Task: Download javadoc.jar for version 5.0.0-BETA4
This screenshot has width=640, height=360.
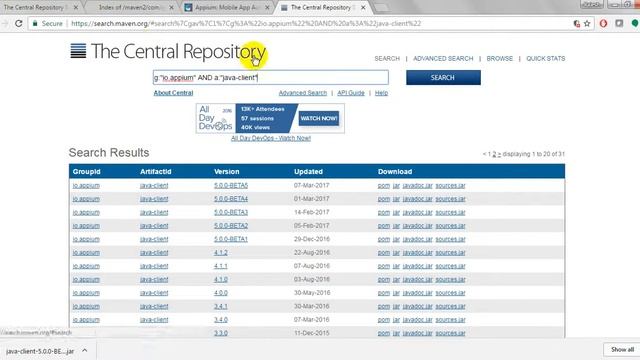Action: pyautogui.click(x=417, y=199)
